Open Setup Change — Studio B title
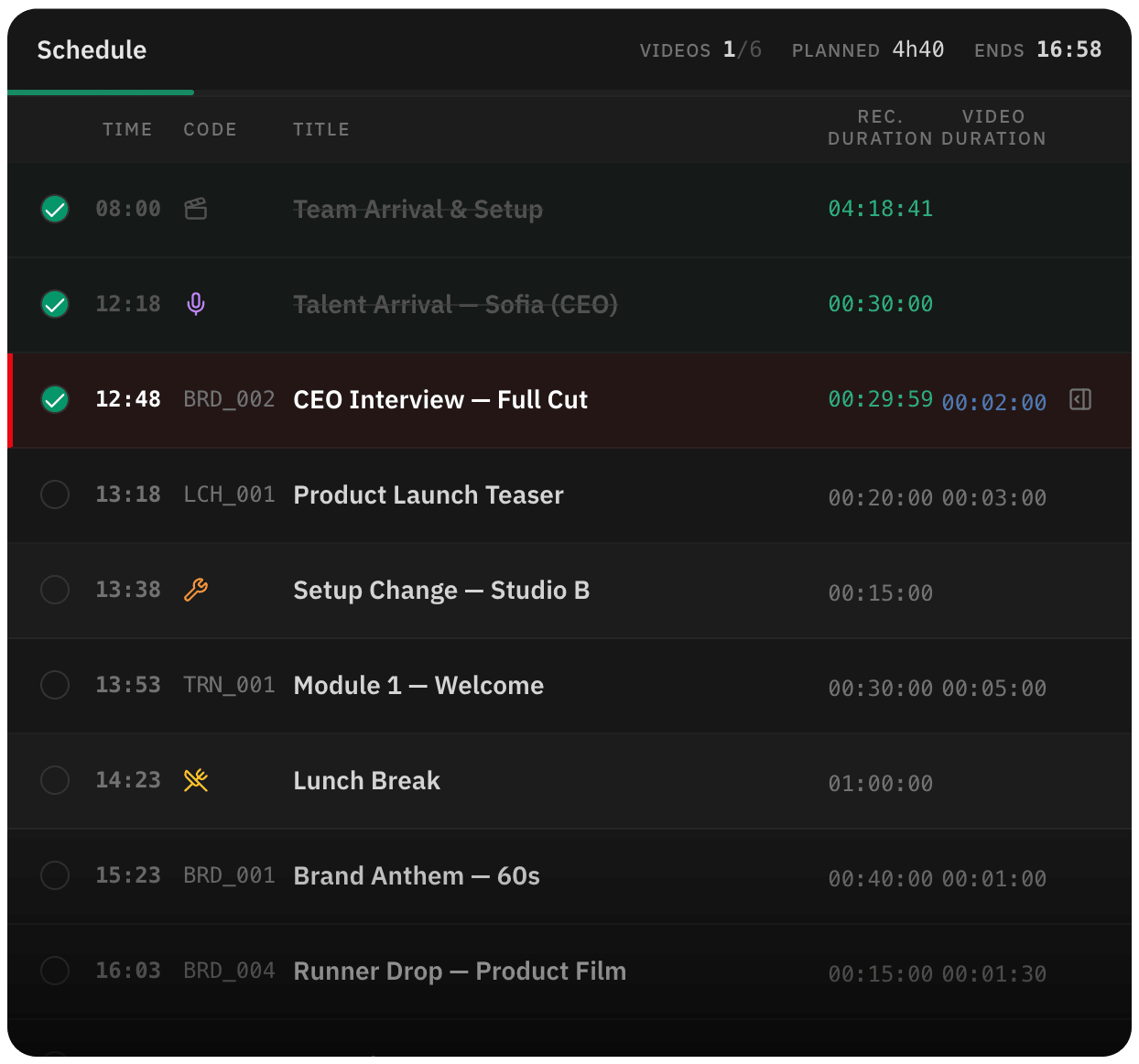Image resolution: width=1139 pixels, height=1064 pixels. (441, 591)
